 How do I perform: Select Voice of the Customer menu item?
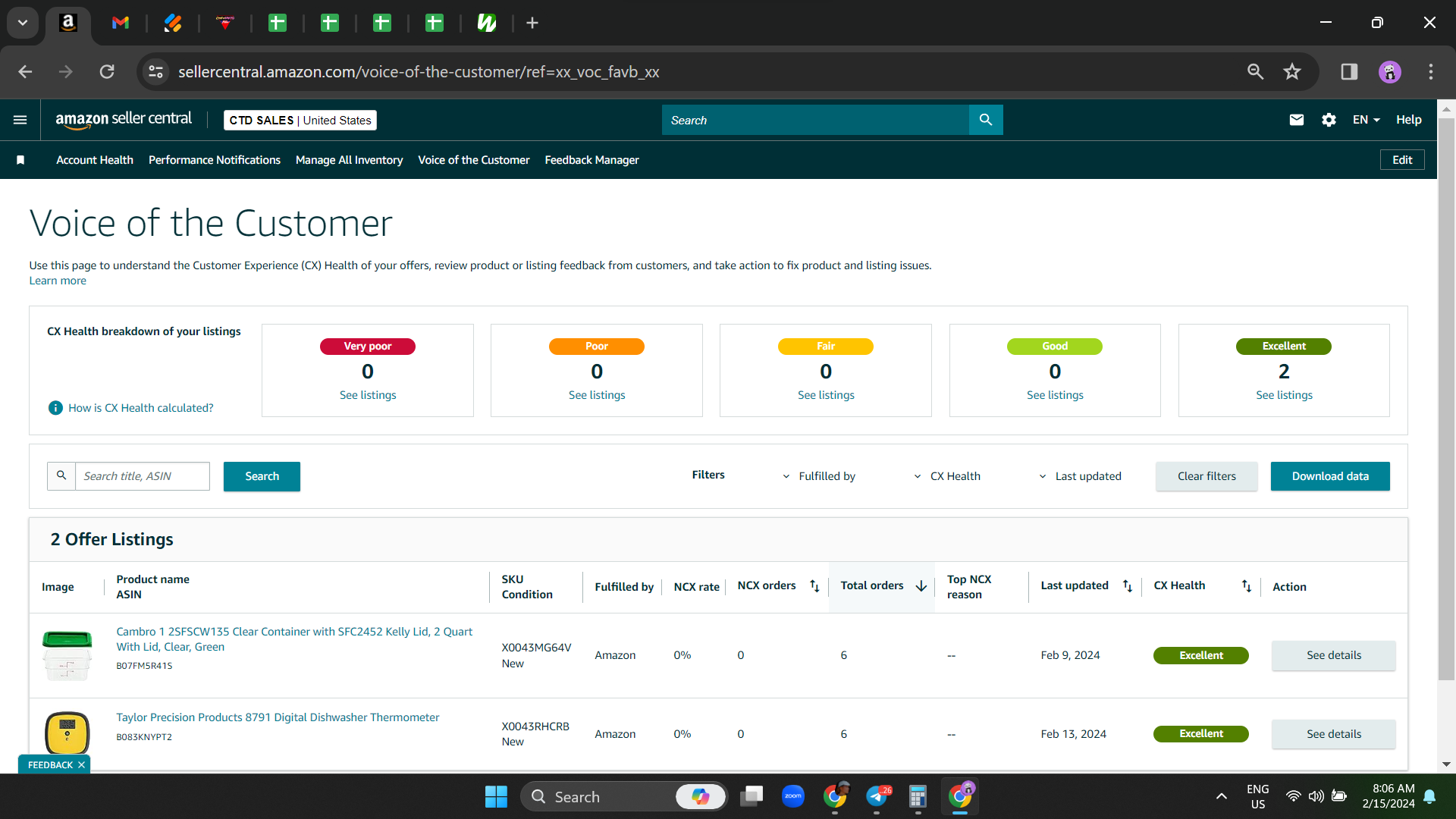click(x=474, y=160)
